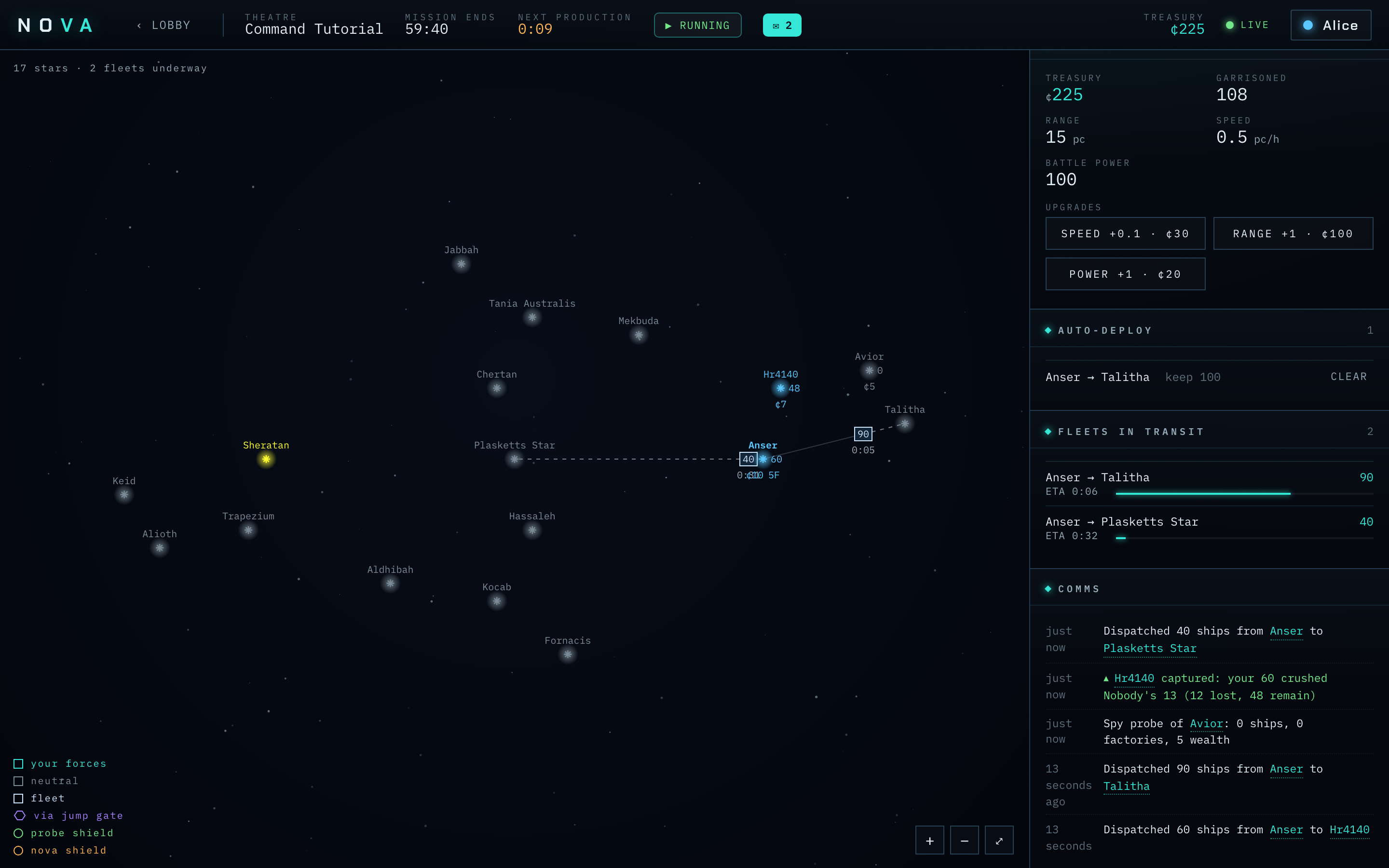Click the 'fleet' legend entry

[x=39, y=798]
